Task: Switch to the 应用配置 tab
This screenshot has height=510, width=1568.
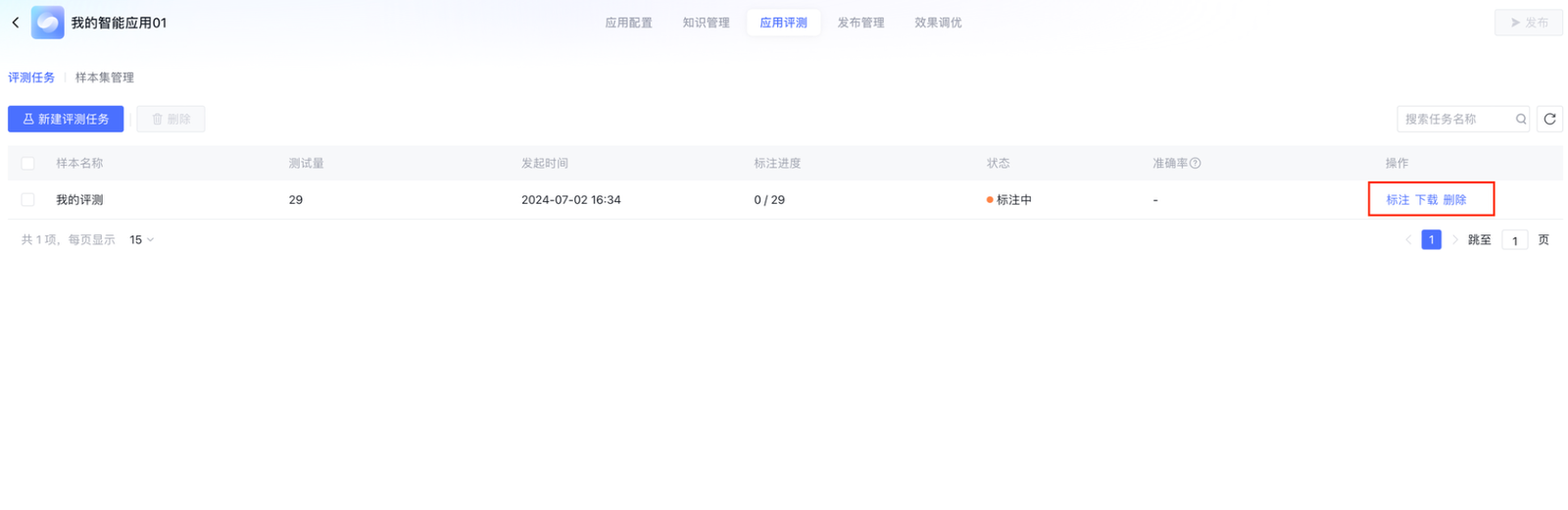Action: click(x=628, y=23)
